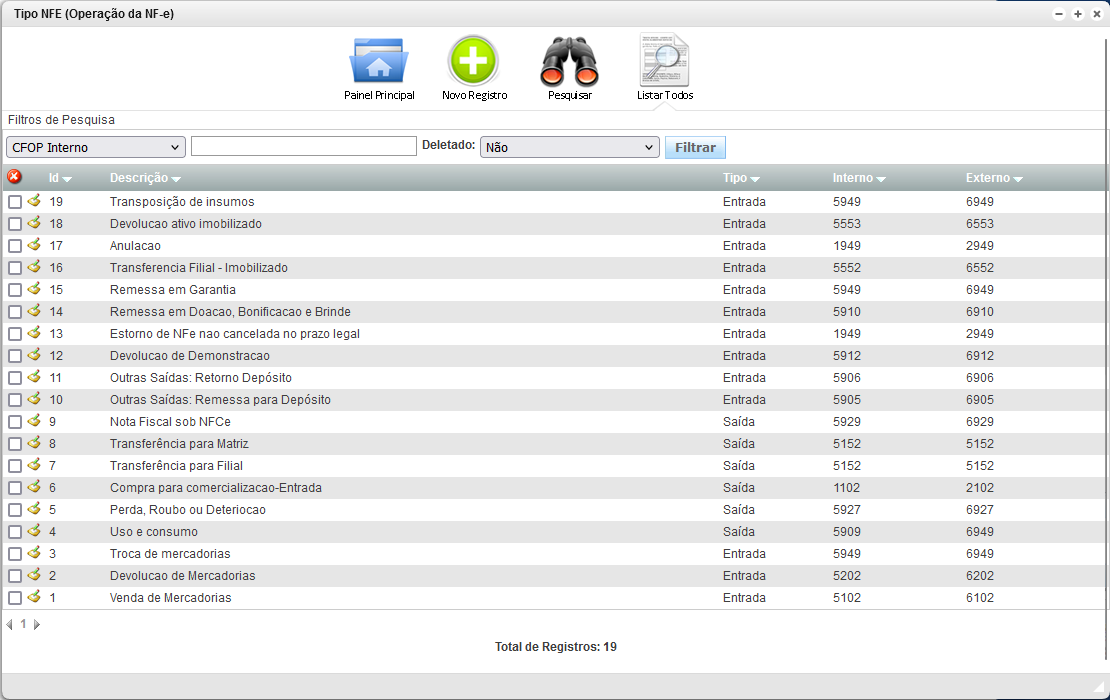Open the Painel Principal home folder icon

378,62
